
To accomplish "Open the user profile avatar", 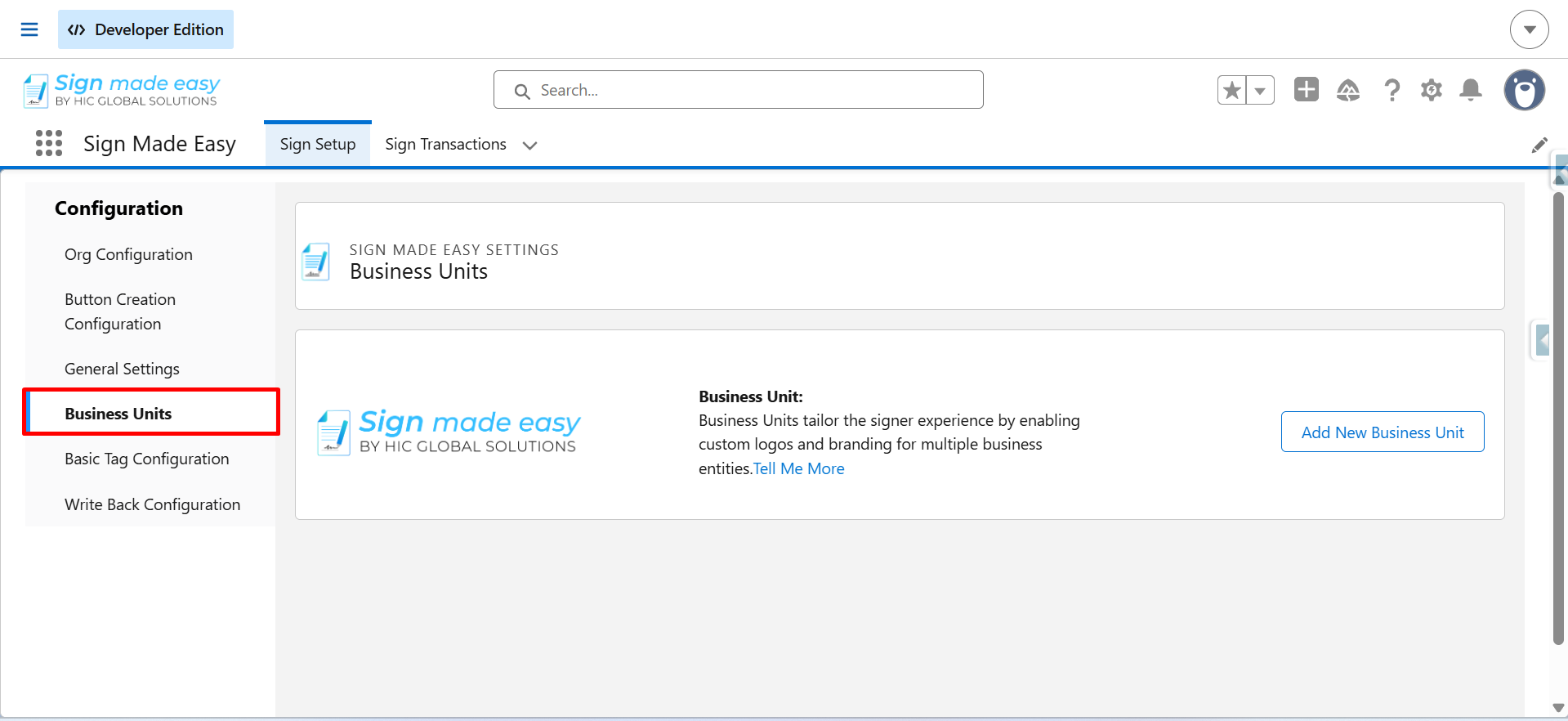I will [1524, 90].
